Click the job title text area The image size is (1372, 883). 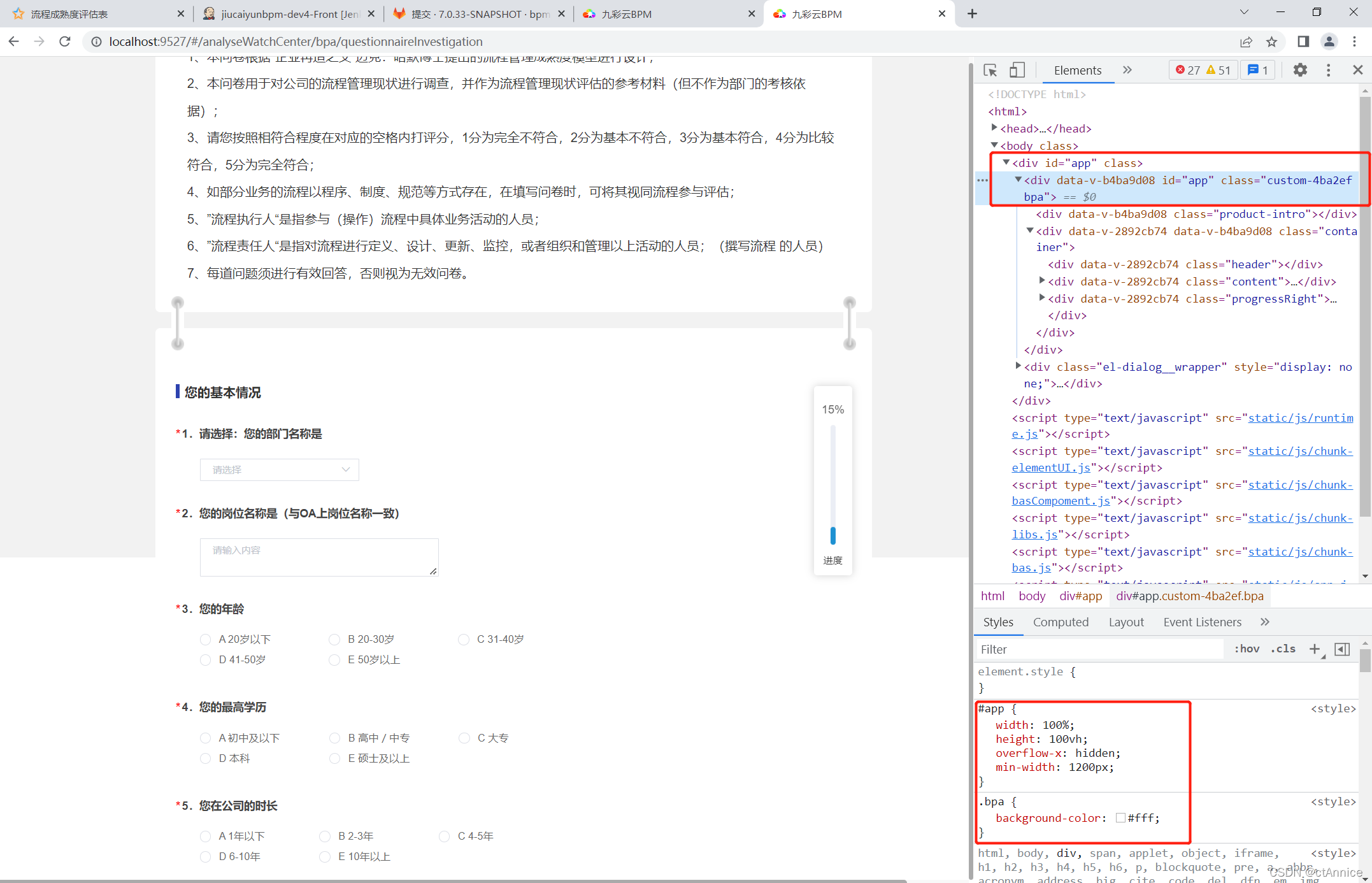[x=318, y=557]
